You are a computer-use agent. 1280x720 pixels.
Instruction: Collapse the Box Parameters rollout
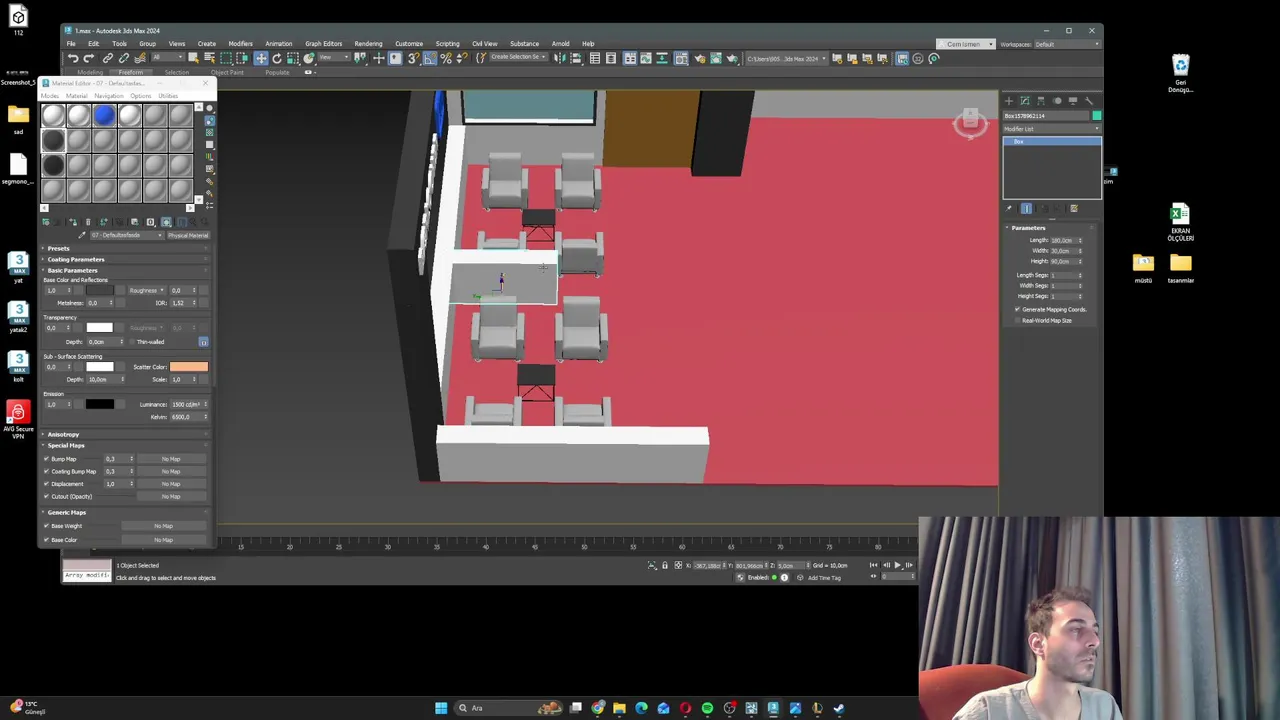point(1052,228)
